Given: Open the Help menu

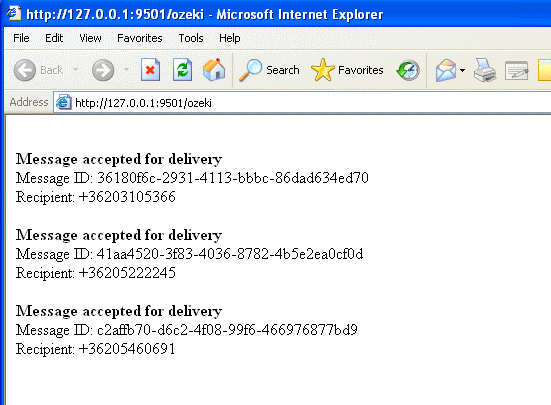Looking at the screenshot, I should point(229,38).
